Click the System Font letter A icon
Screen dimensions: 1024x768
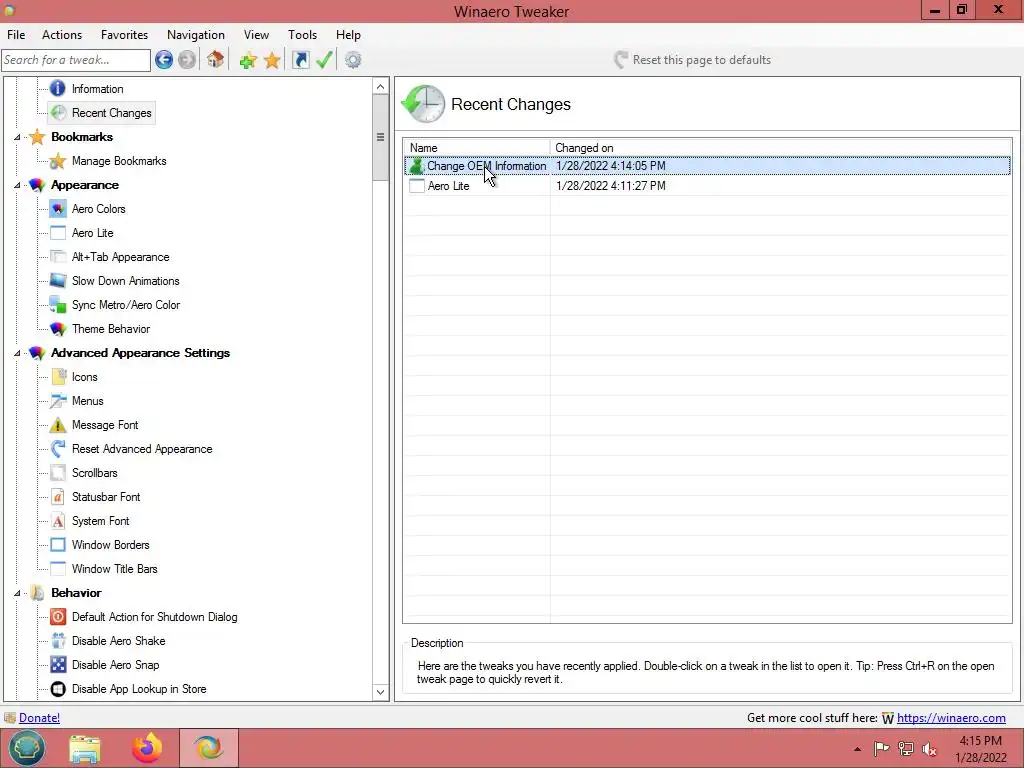pos(57,521)
